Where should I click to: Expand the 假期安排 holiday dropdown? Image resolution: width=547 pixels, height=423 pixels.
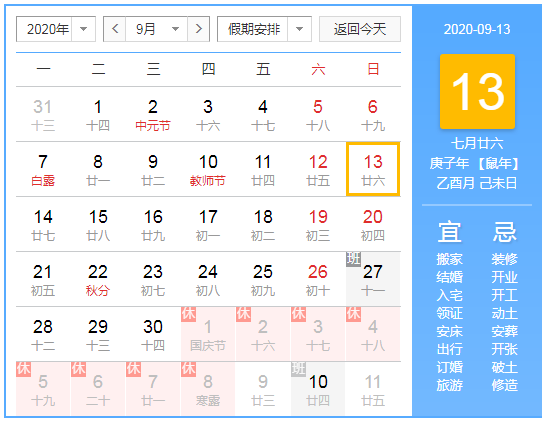[x=264, y=29]
